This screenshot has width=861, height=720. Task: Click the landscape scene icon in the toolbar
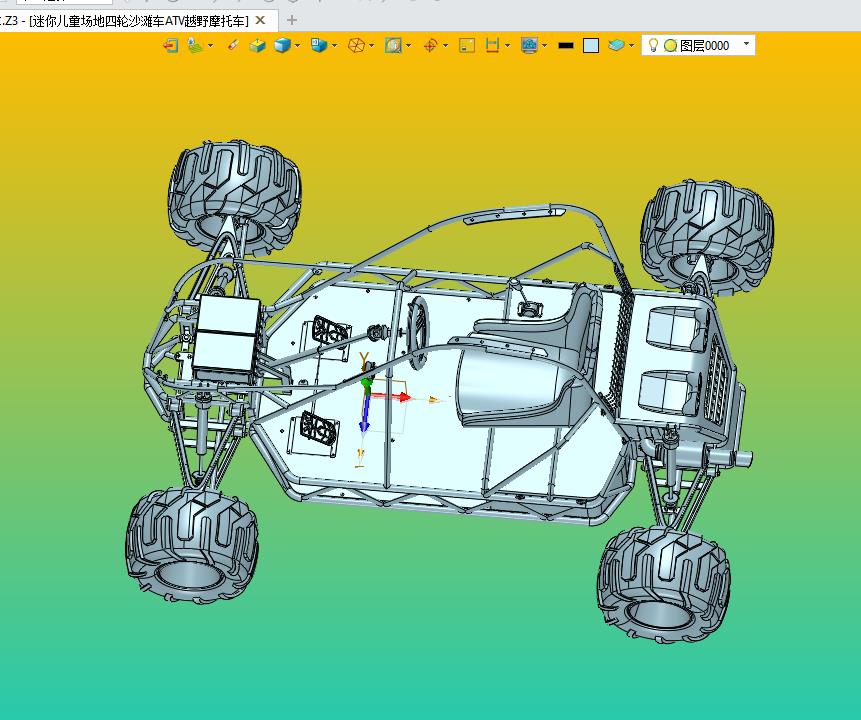[194, 45]
